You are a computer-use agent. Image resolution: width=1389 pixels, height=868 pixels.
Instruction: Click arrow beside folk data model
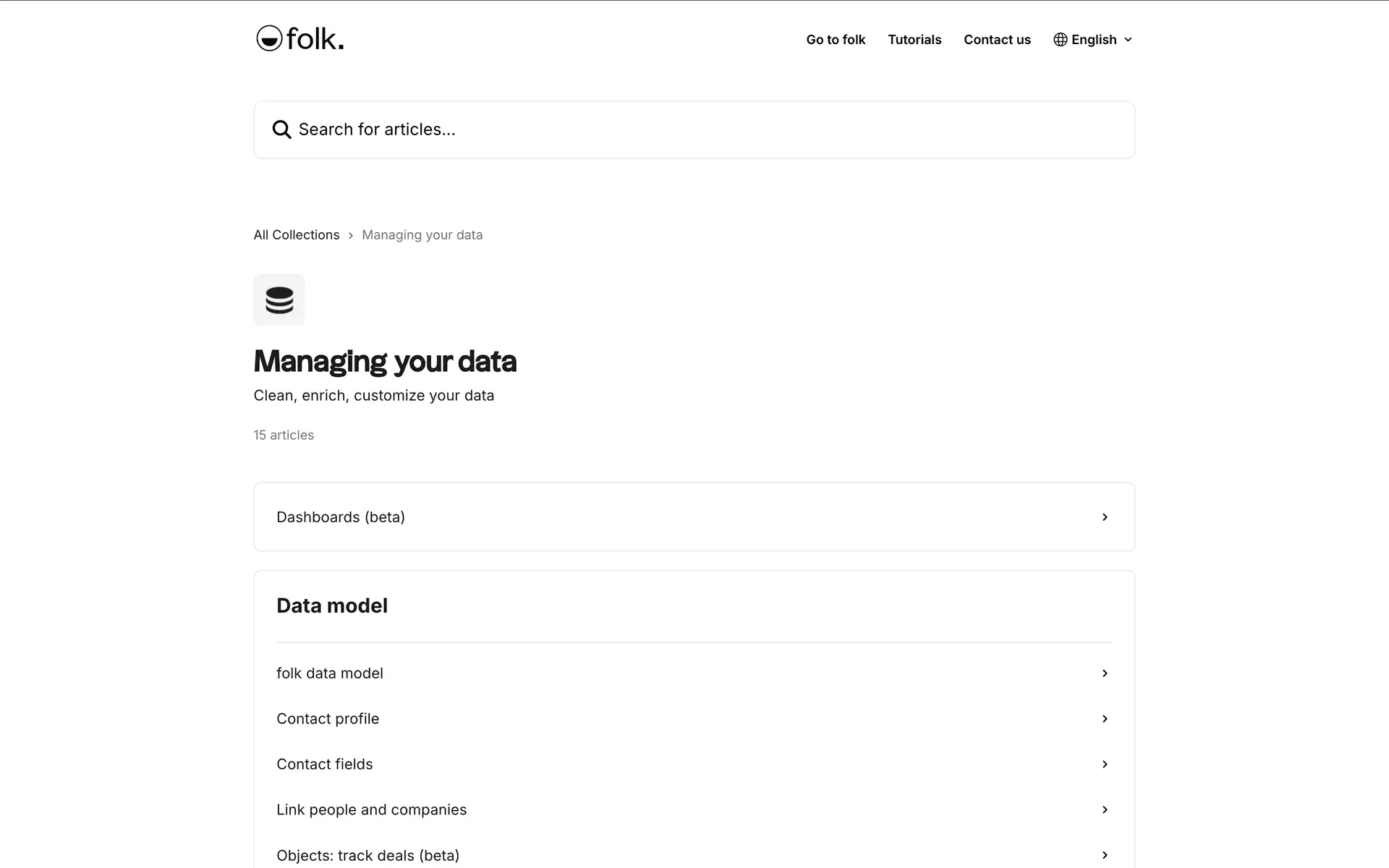1105,673
